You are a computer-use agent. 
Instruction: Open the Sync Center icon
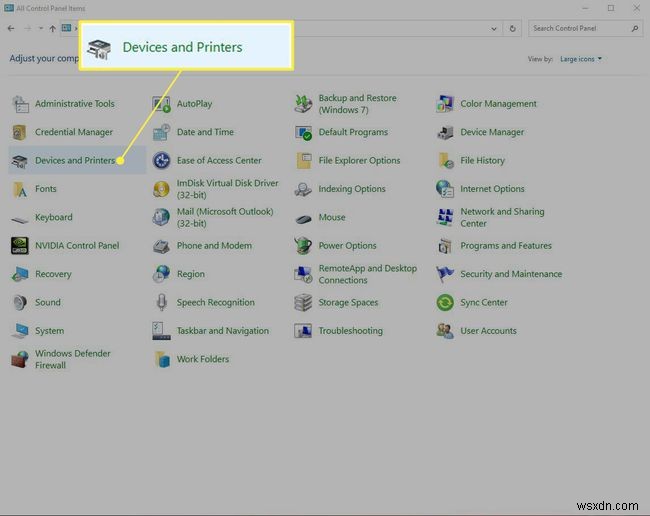[445, 303]
